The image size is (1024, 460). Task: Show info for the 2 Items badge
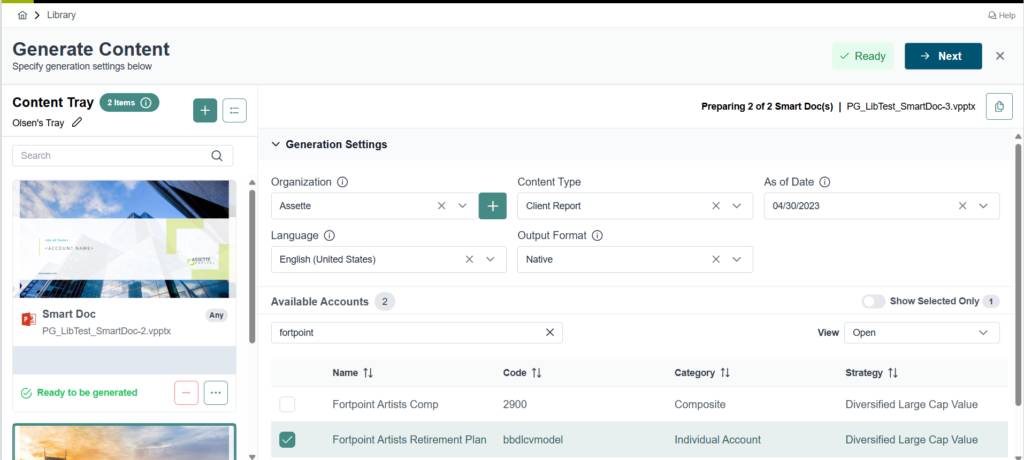[x=146, y=103]
